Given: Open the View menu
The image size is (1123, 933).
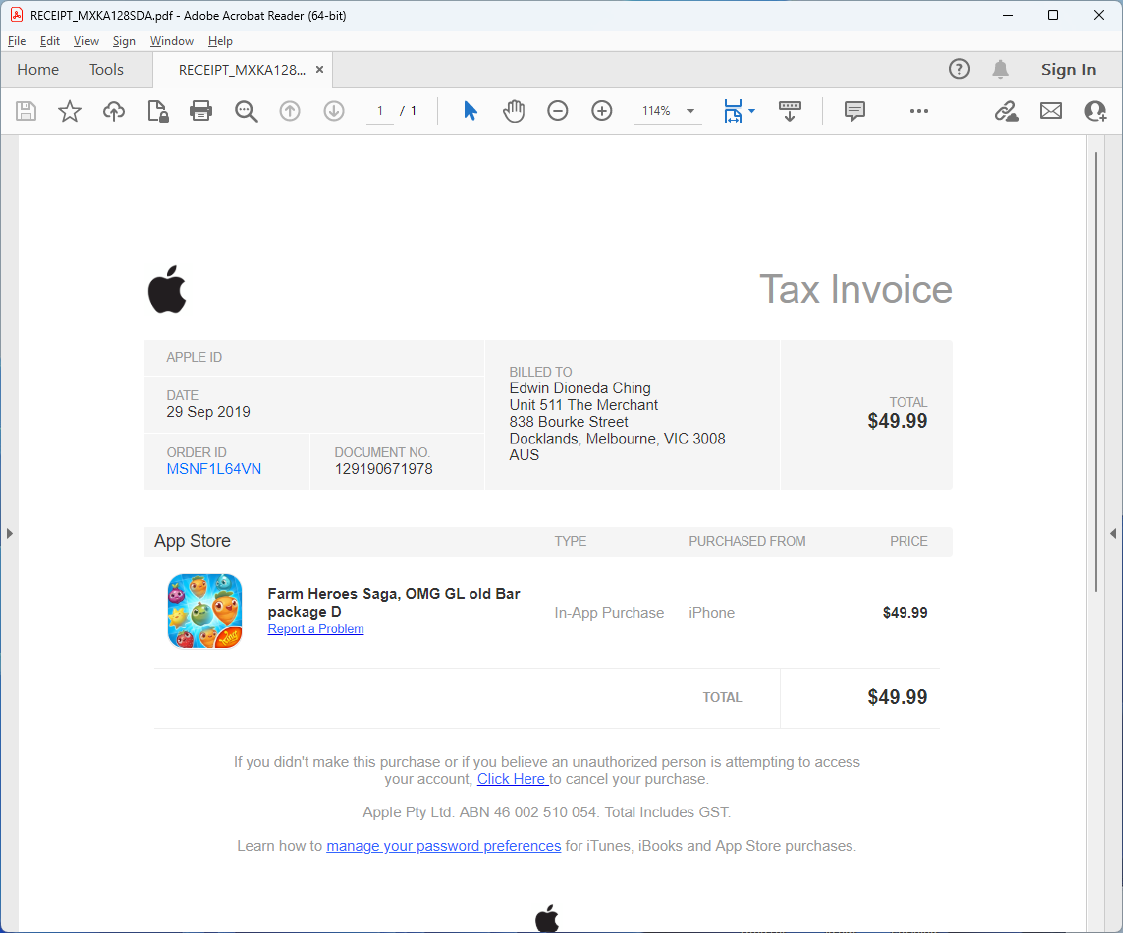Looking at the screenshot, I should click(86, 41).
